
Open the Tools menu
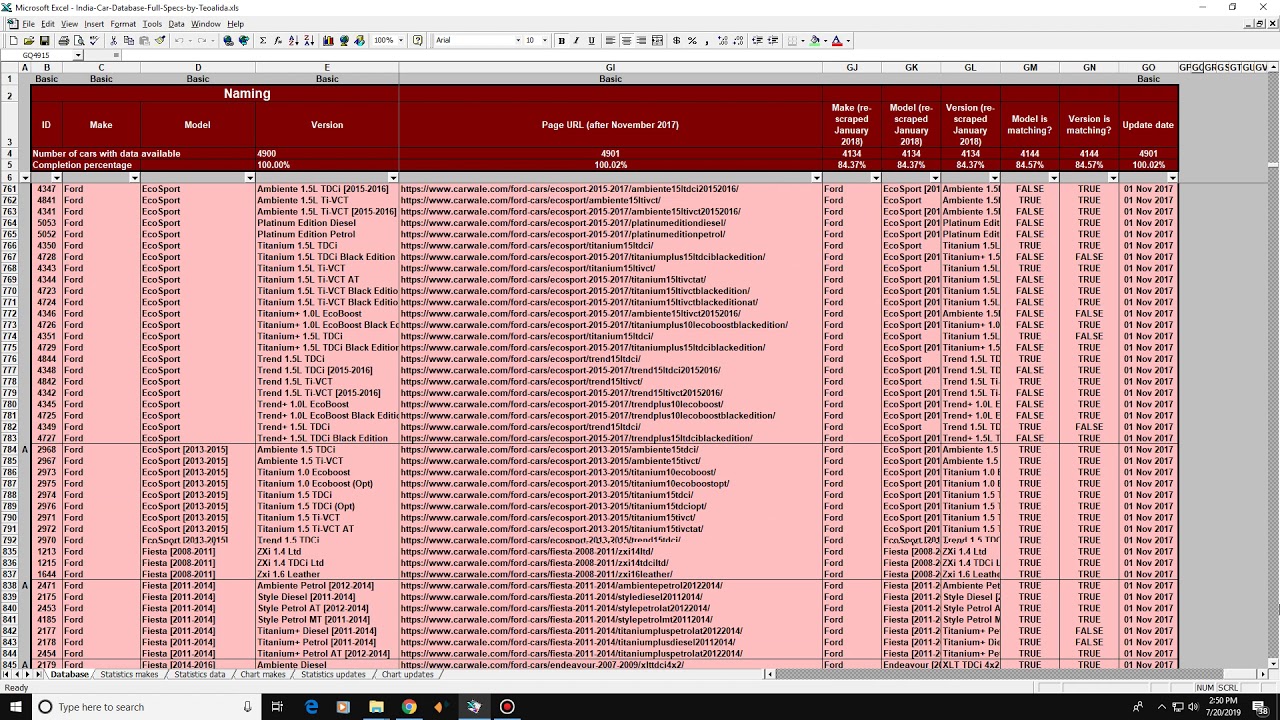click(x=152, y=24)
